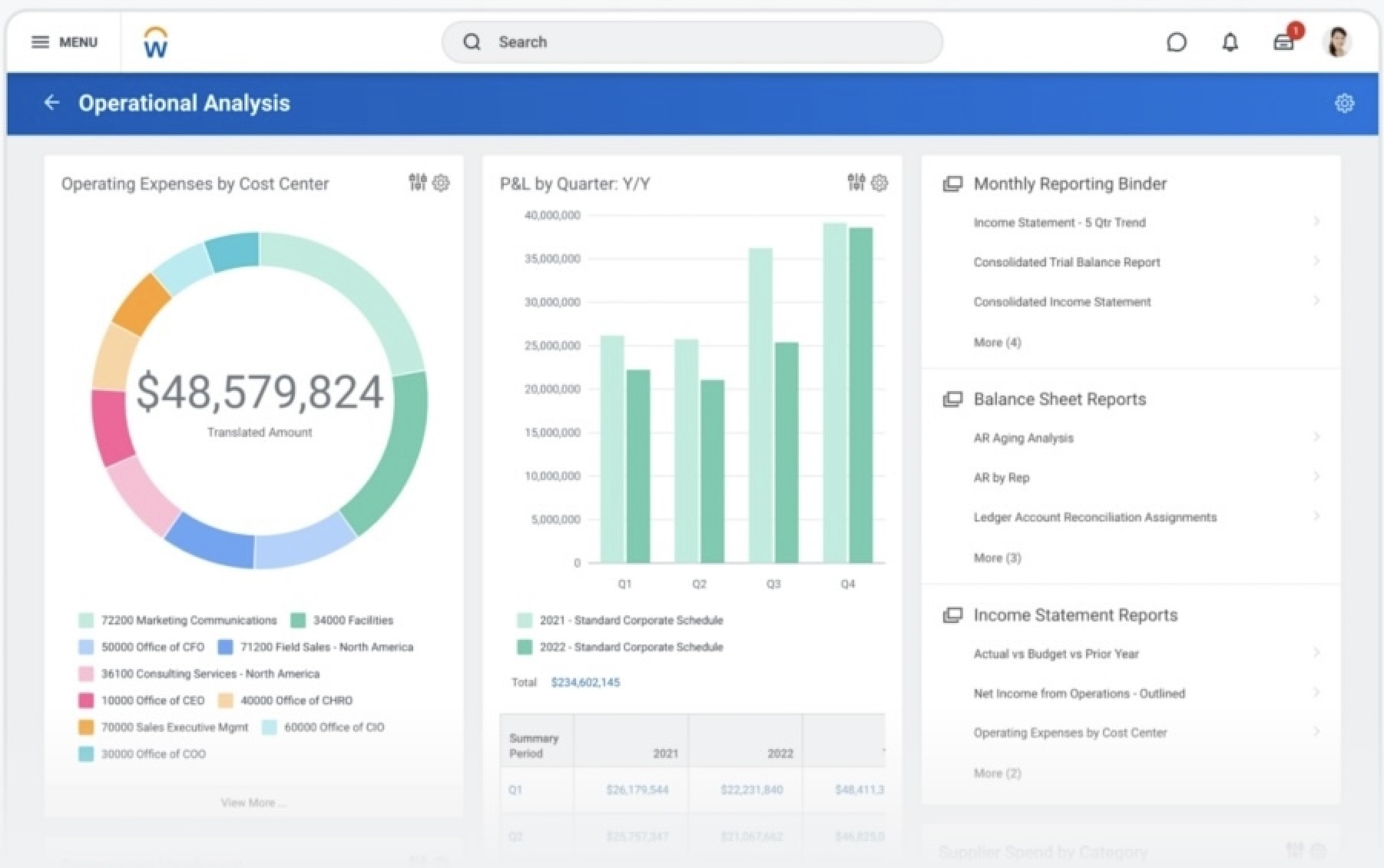Toggle 34000 Facilities legend entry

352,620
